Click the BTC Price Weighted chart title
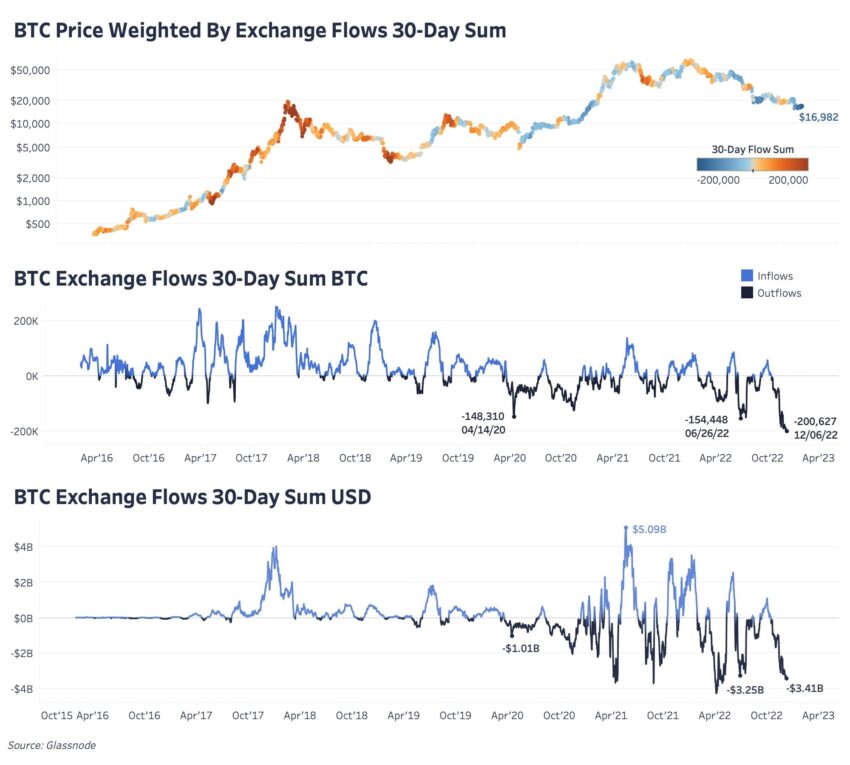 [260, 32]
